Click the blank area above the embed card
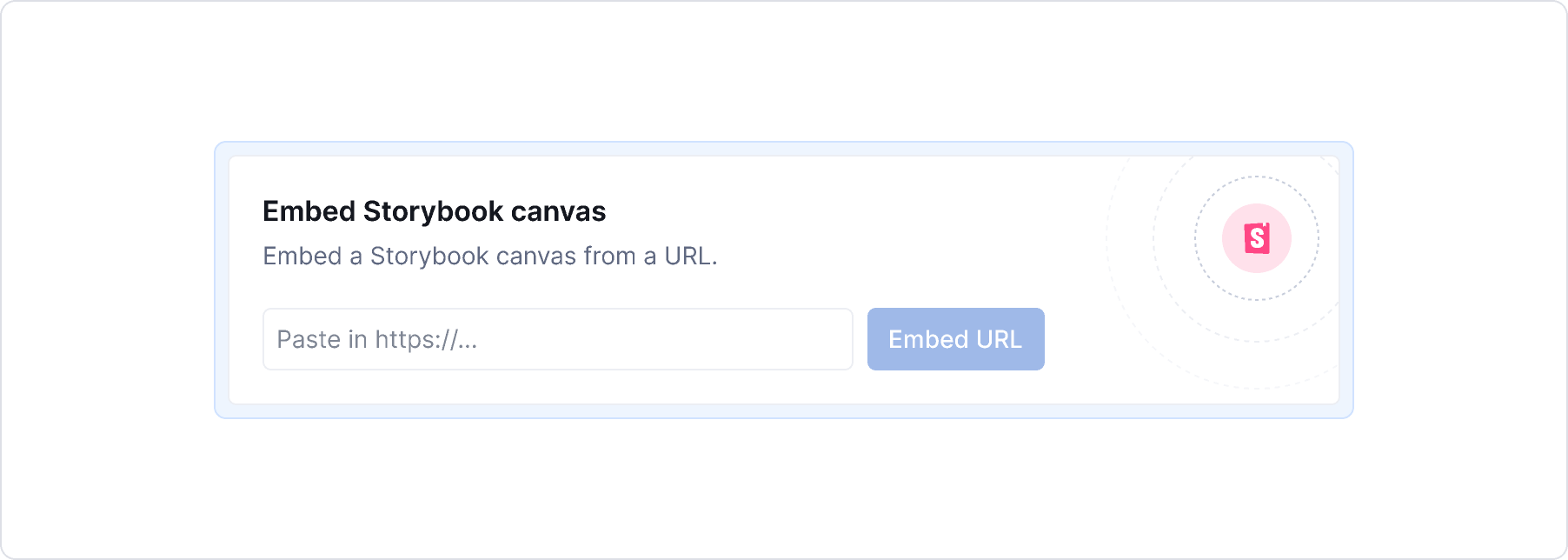Image resolution: width=1568 pixels, height=560 pixels. [x=782, y=70]
